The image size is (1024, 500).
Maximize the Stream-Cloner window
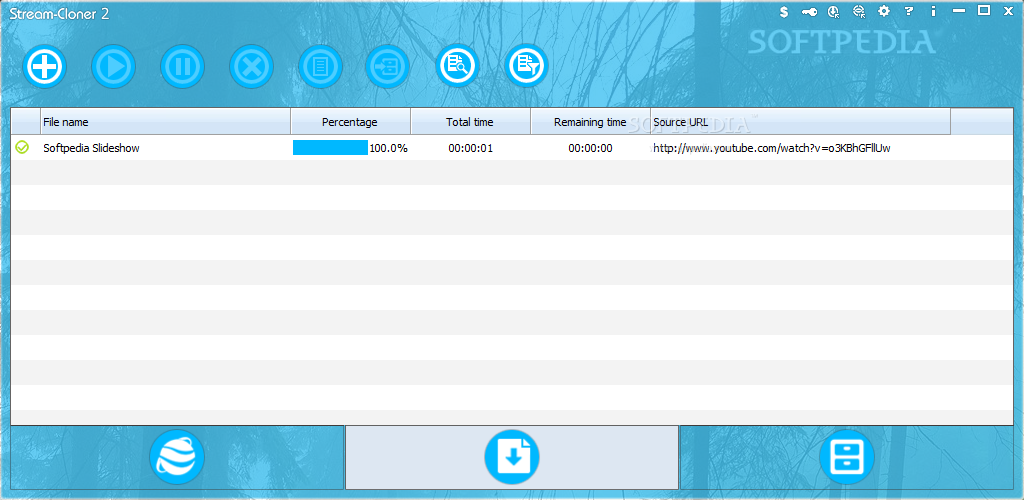pyautogui.click(x=984, y=10)
